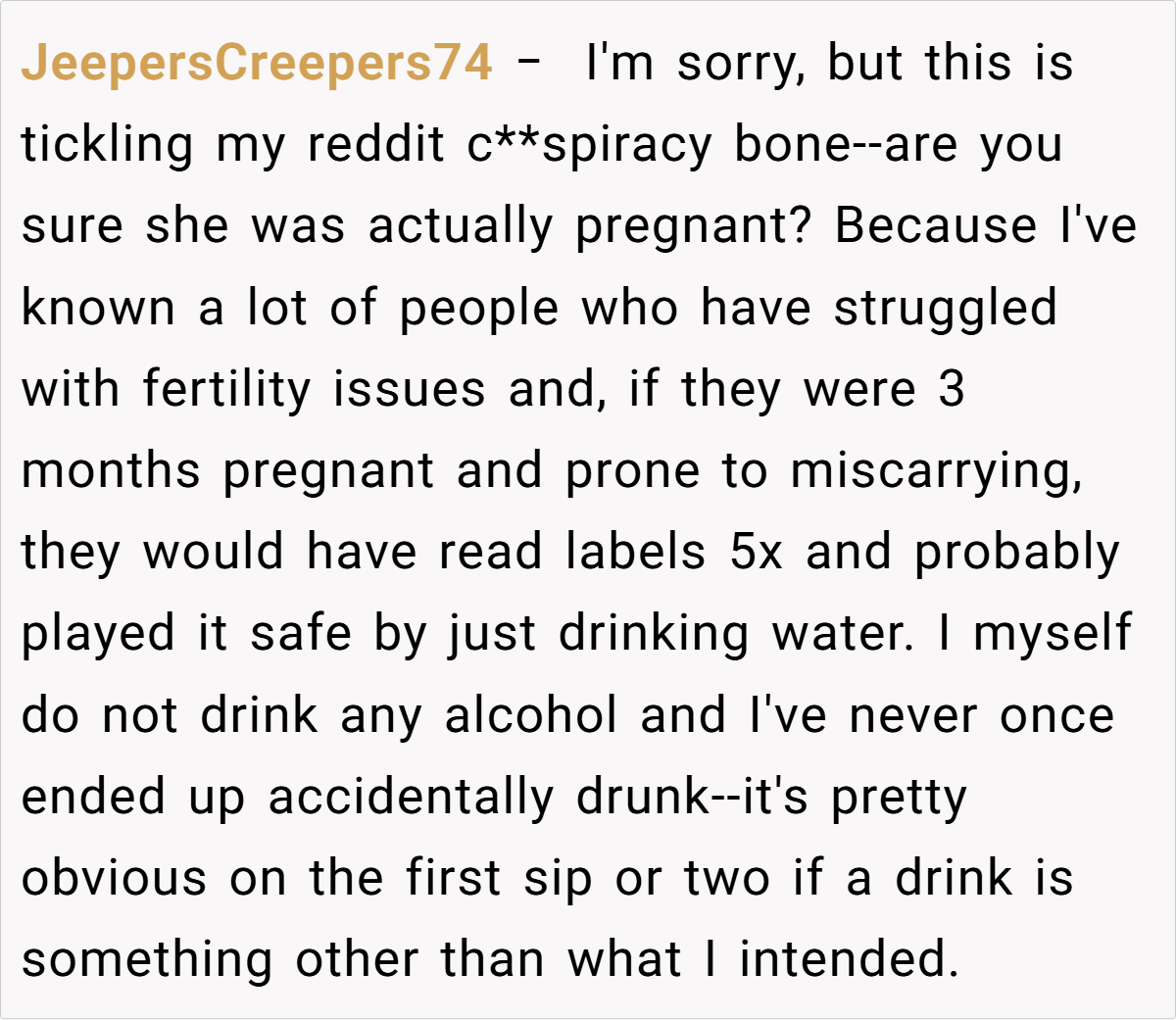Select the word "months" in the comment

click(111, 470)
